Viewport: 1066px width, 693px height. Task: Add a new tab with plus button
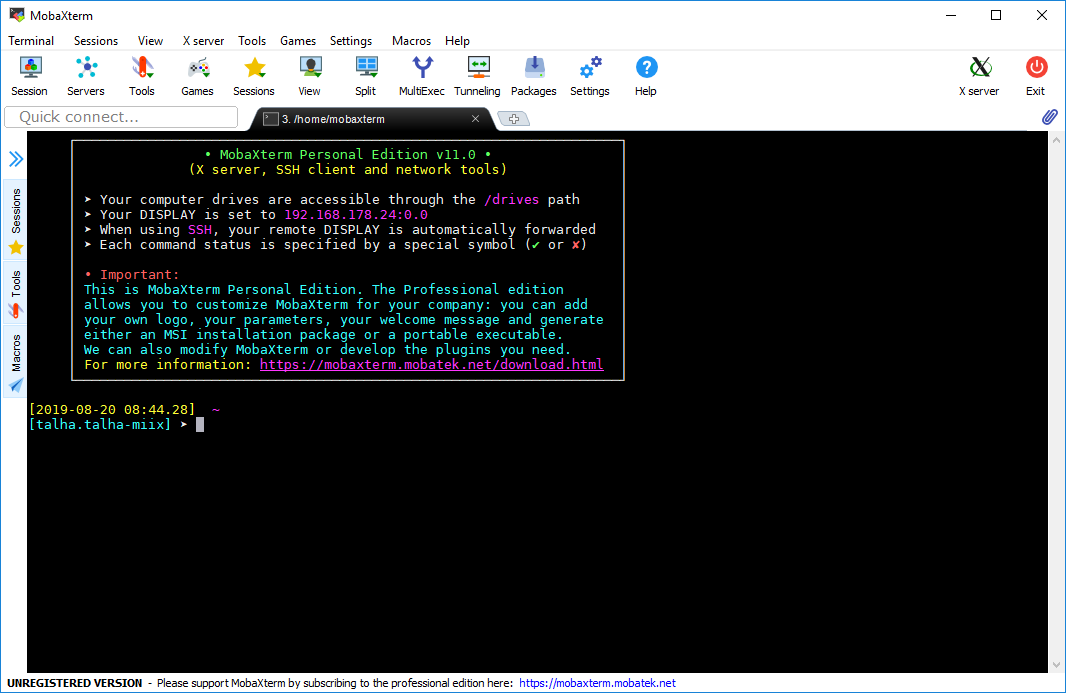point(514,119)
